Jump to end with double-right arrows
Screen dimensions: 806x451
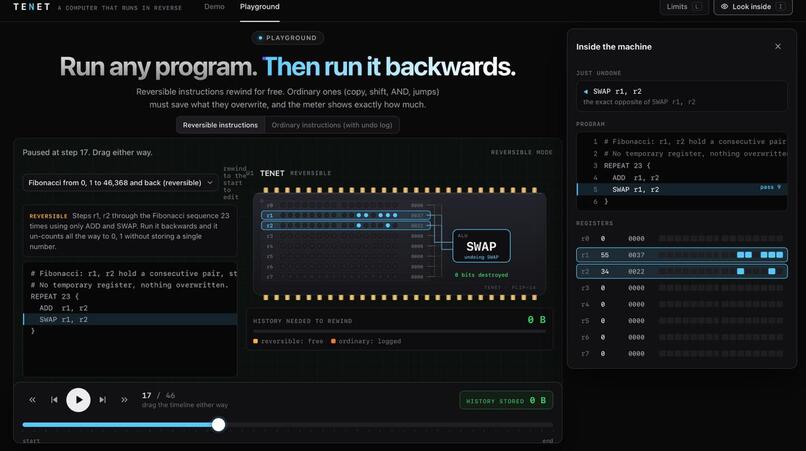point(124,400)
